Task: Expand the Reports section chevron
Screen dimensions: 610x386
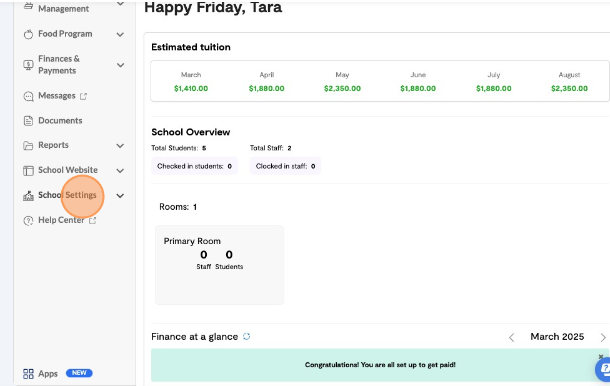Action: pos(120,146)
